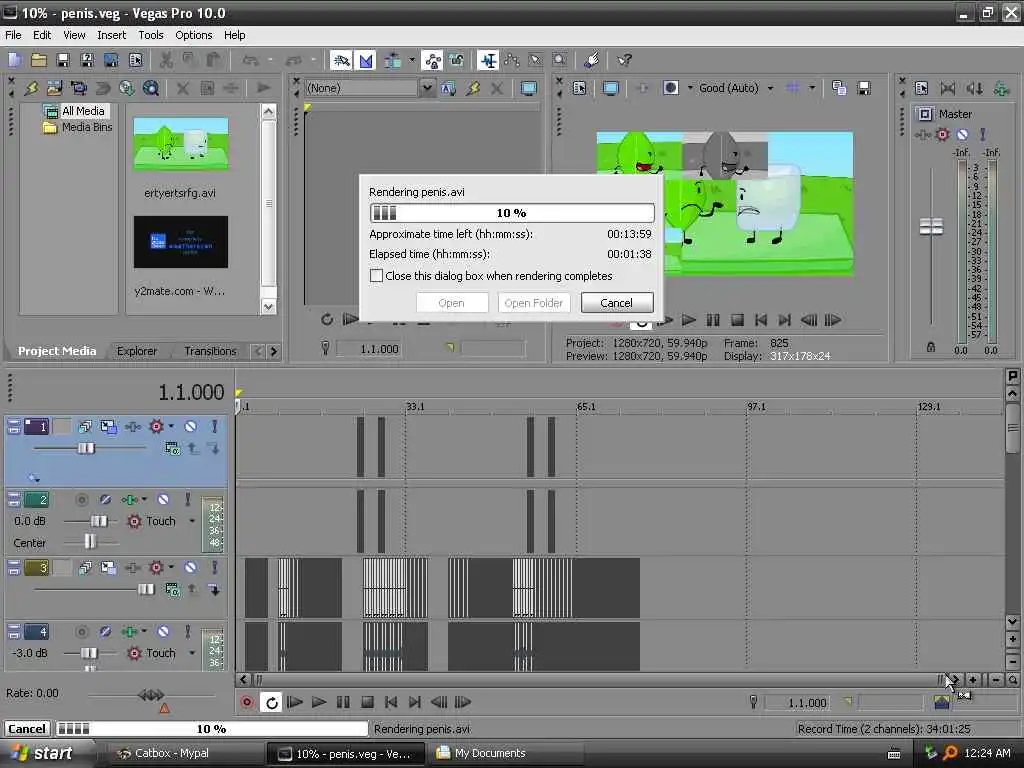
Task: Click the Cut scissors icon in toolbar
Action: point(166,61)
